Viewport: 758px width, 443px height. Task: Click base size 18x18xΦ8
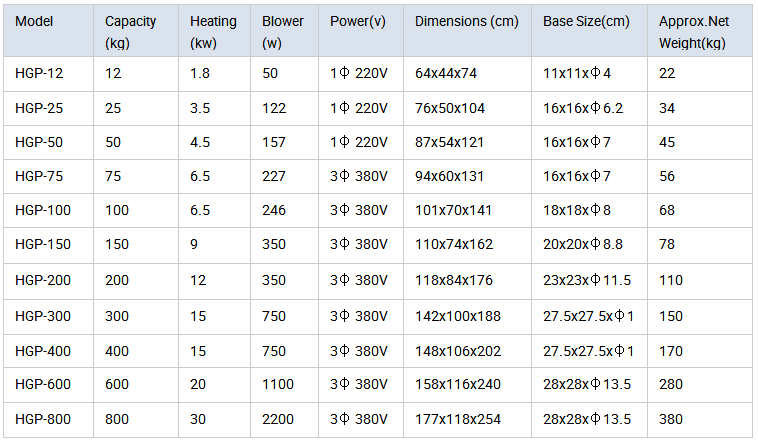[577, 210]
